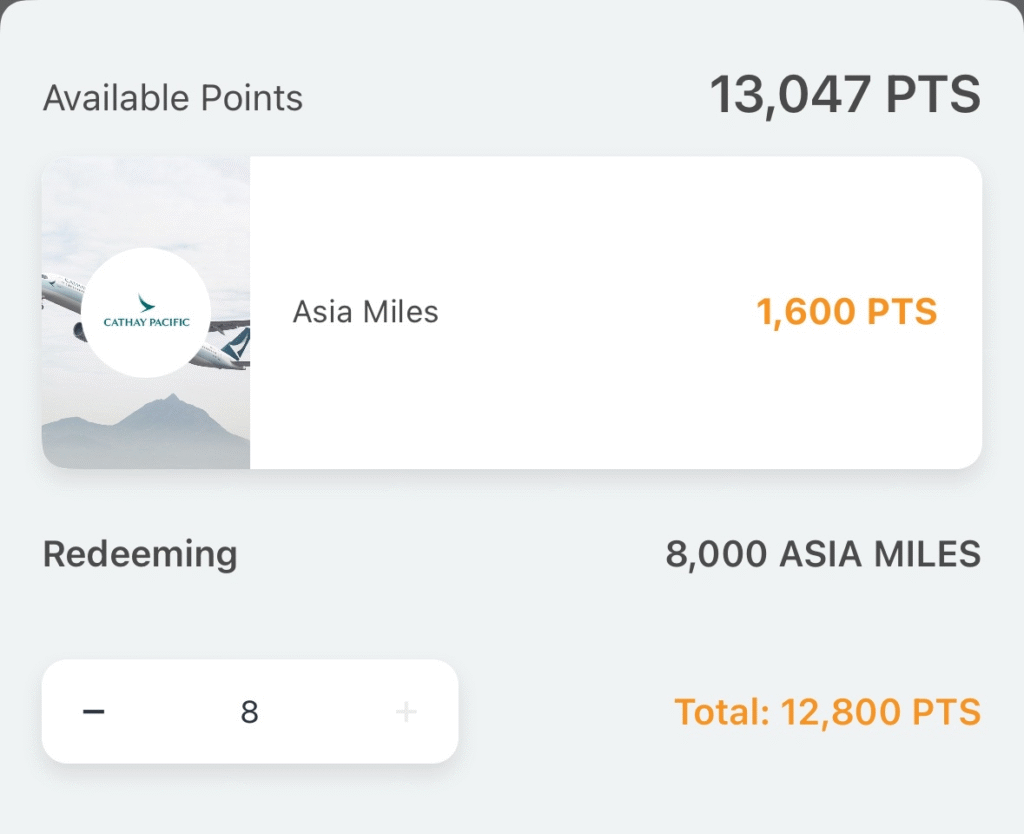Click the CATHAY PACIFIC wordmark text

146,323
